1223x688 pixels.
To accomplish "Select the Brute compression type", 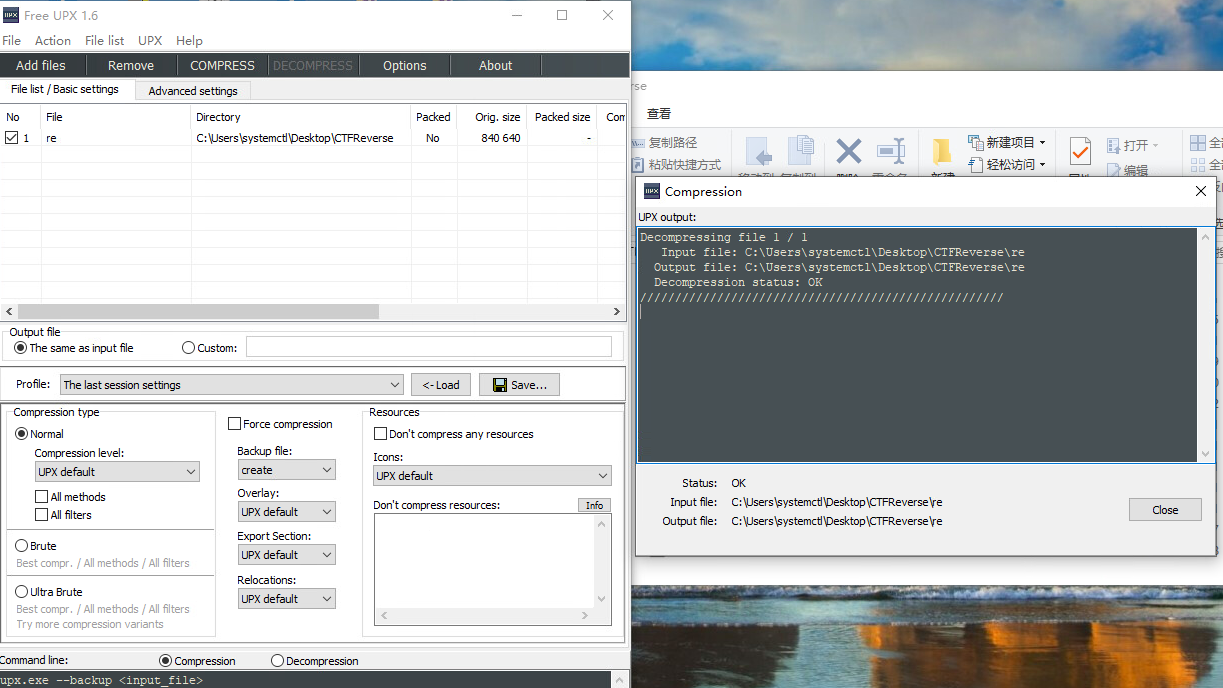I will tap(22, 546).
